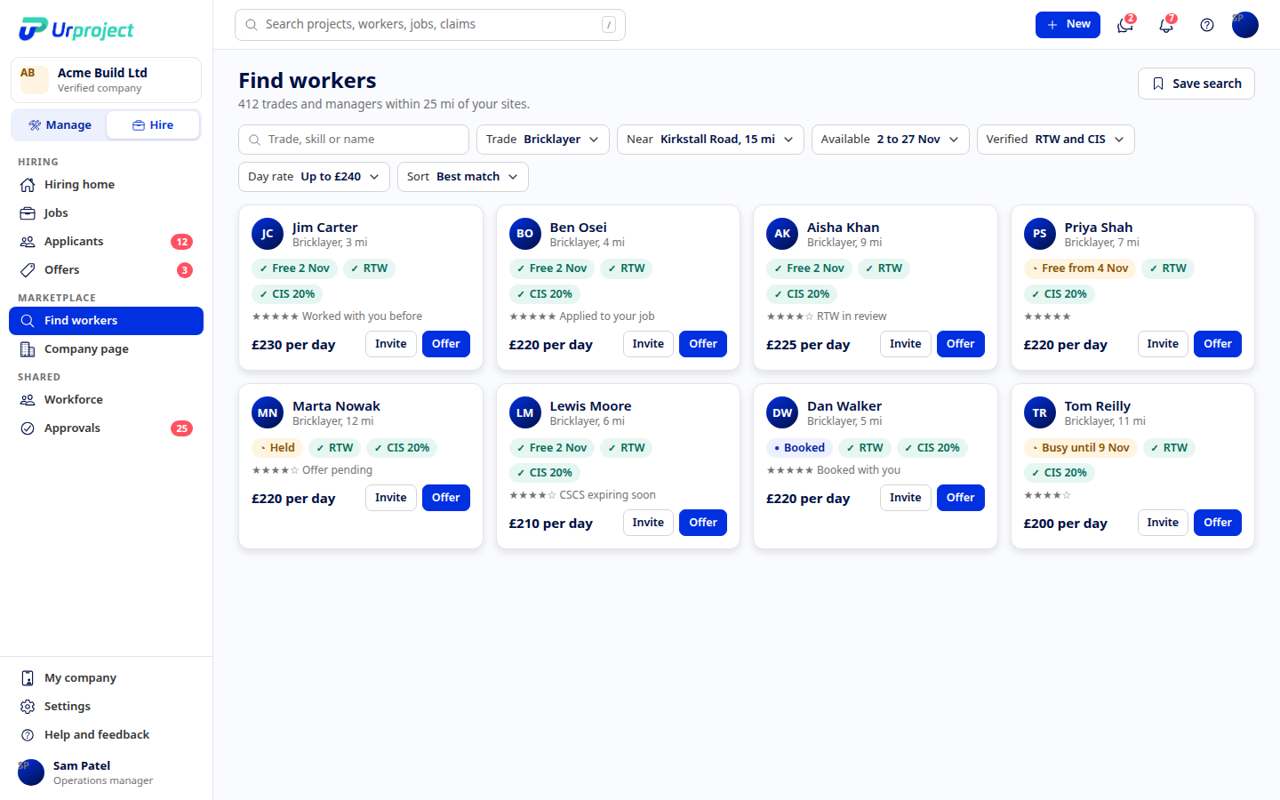The width and height of the screenshot is (1280, 800).
Task: Open Tom Reilly's name link
Action: (x=1097, y=406)
